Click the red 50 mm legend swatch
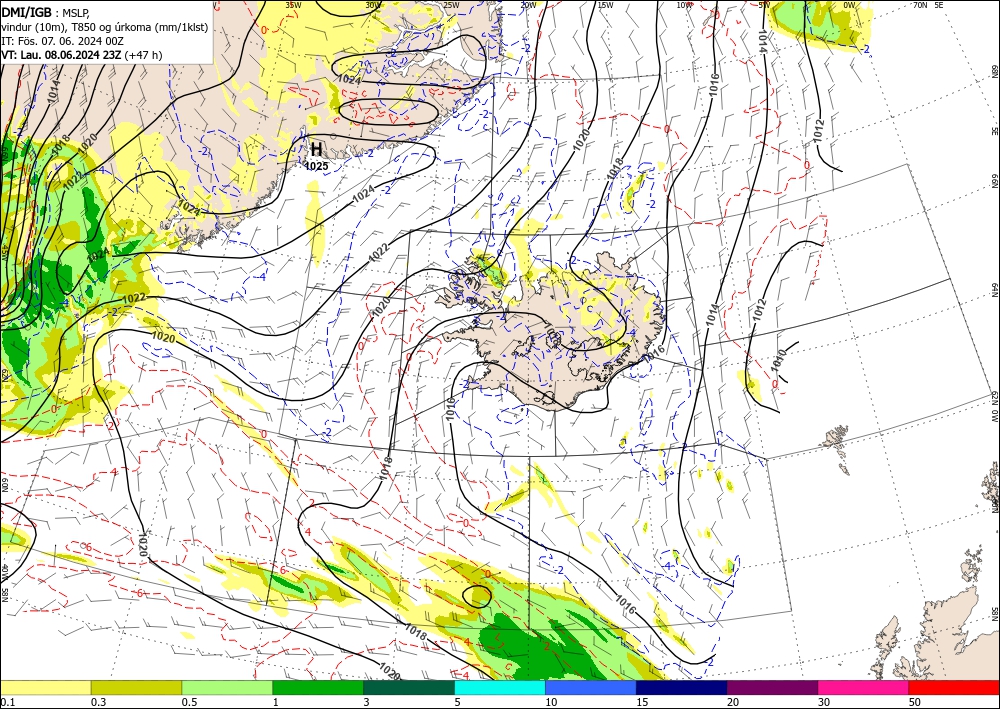The width and height of the screenshot is (1000, 709). pos(954,687)
